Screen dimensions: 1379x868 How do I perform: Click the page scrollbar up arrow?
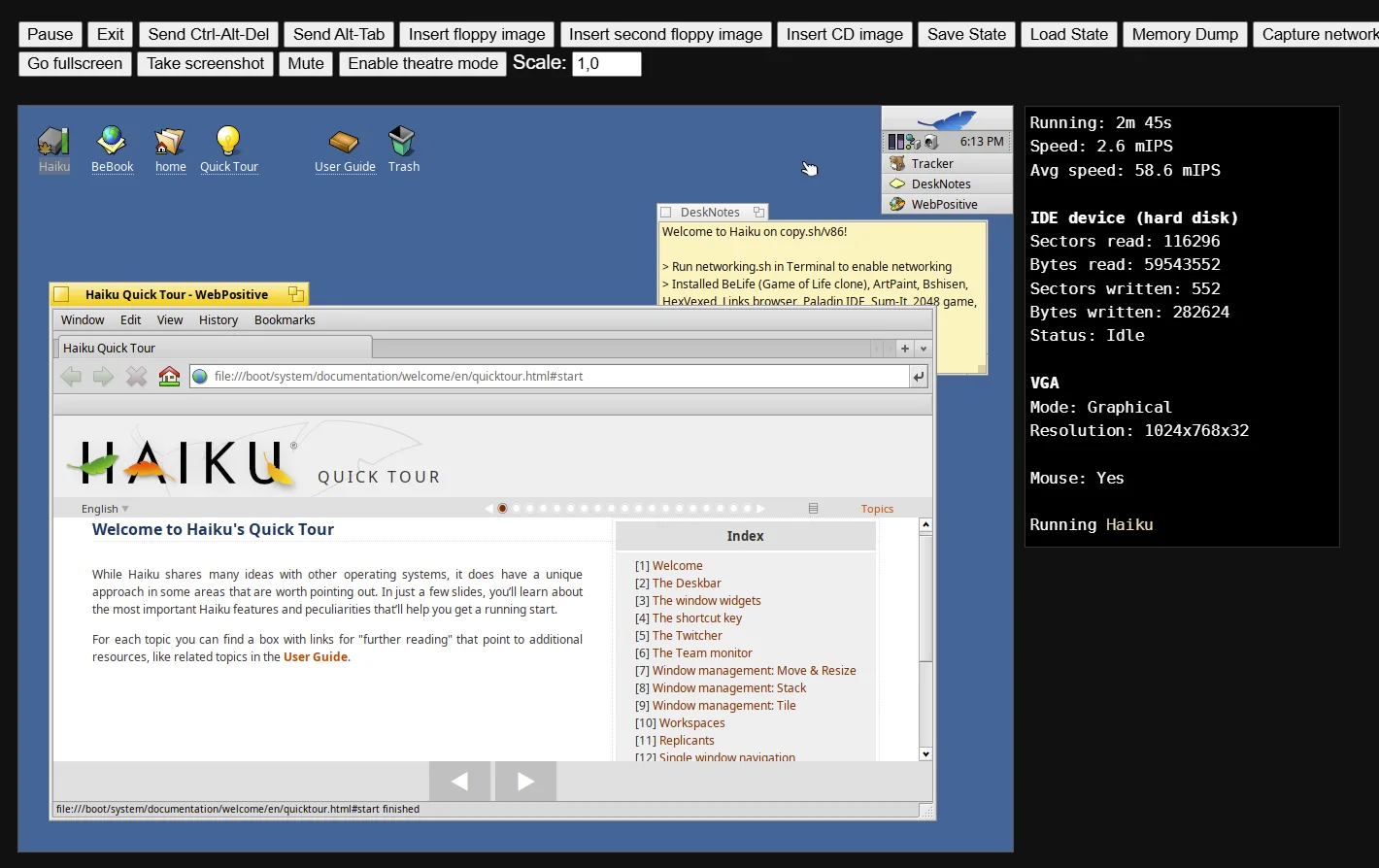925,524
